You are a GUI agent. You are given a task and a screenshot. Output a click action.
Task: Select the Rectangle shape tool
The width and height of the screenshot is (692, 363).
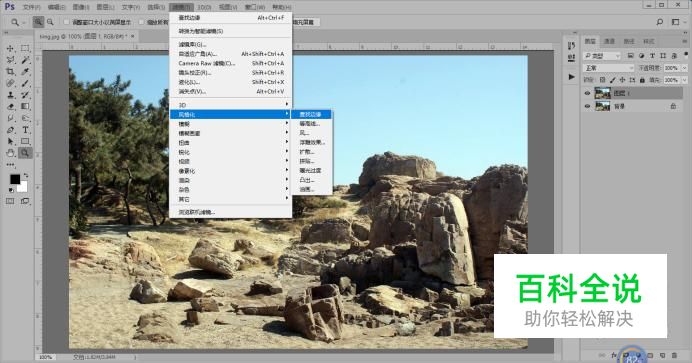[25, 141]
